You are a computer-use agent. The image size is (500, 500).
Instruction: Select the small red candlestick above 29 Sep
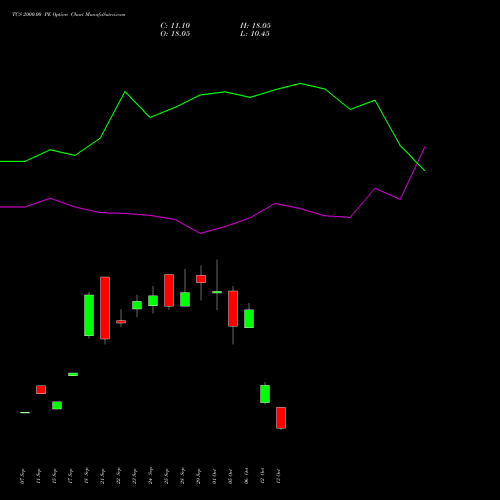201,279
